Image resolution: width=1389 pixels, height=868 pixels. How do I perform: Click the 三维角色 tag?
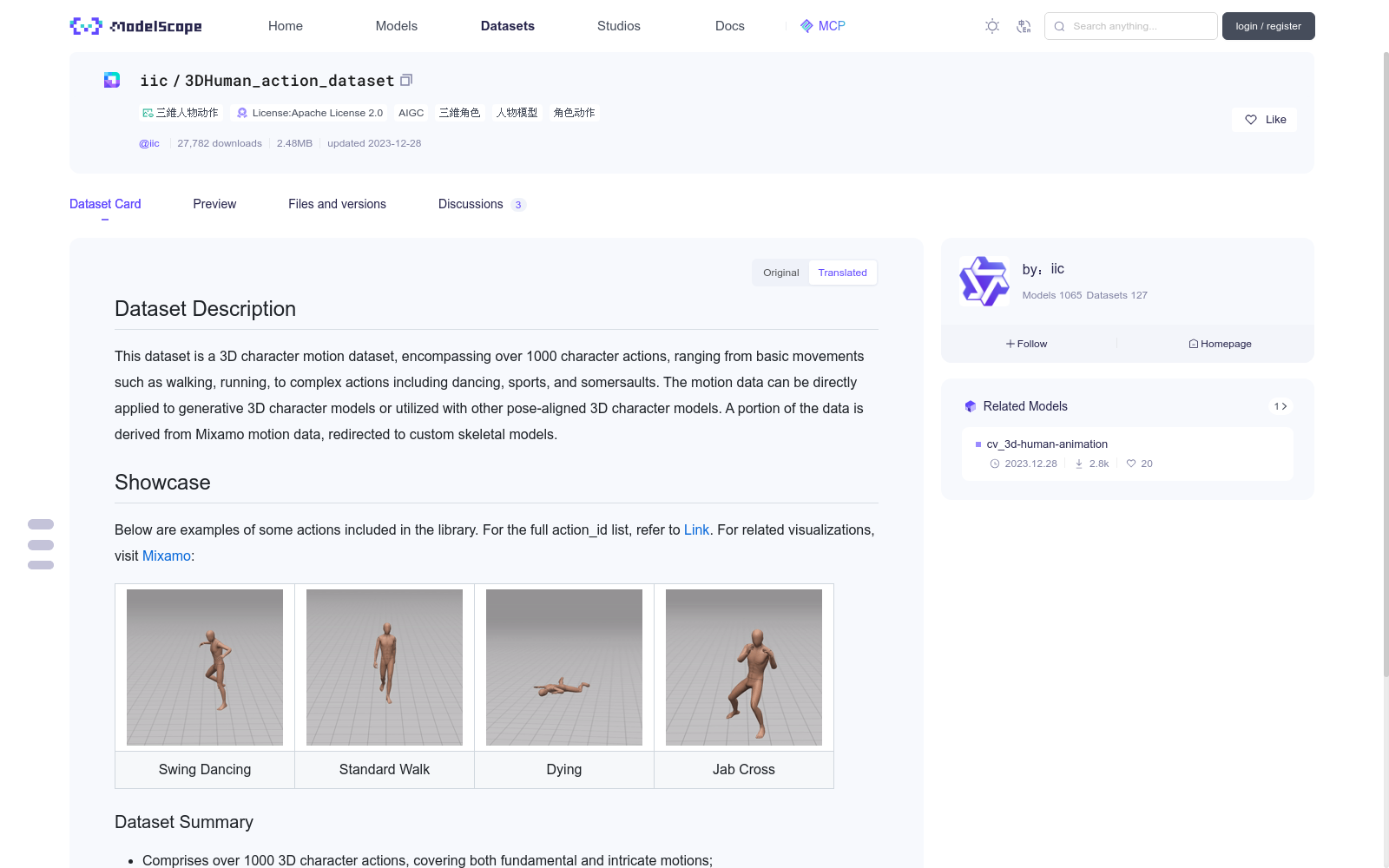(459, 113)
